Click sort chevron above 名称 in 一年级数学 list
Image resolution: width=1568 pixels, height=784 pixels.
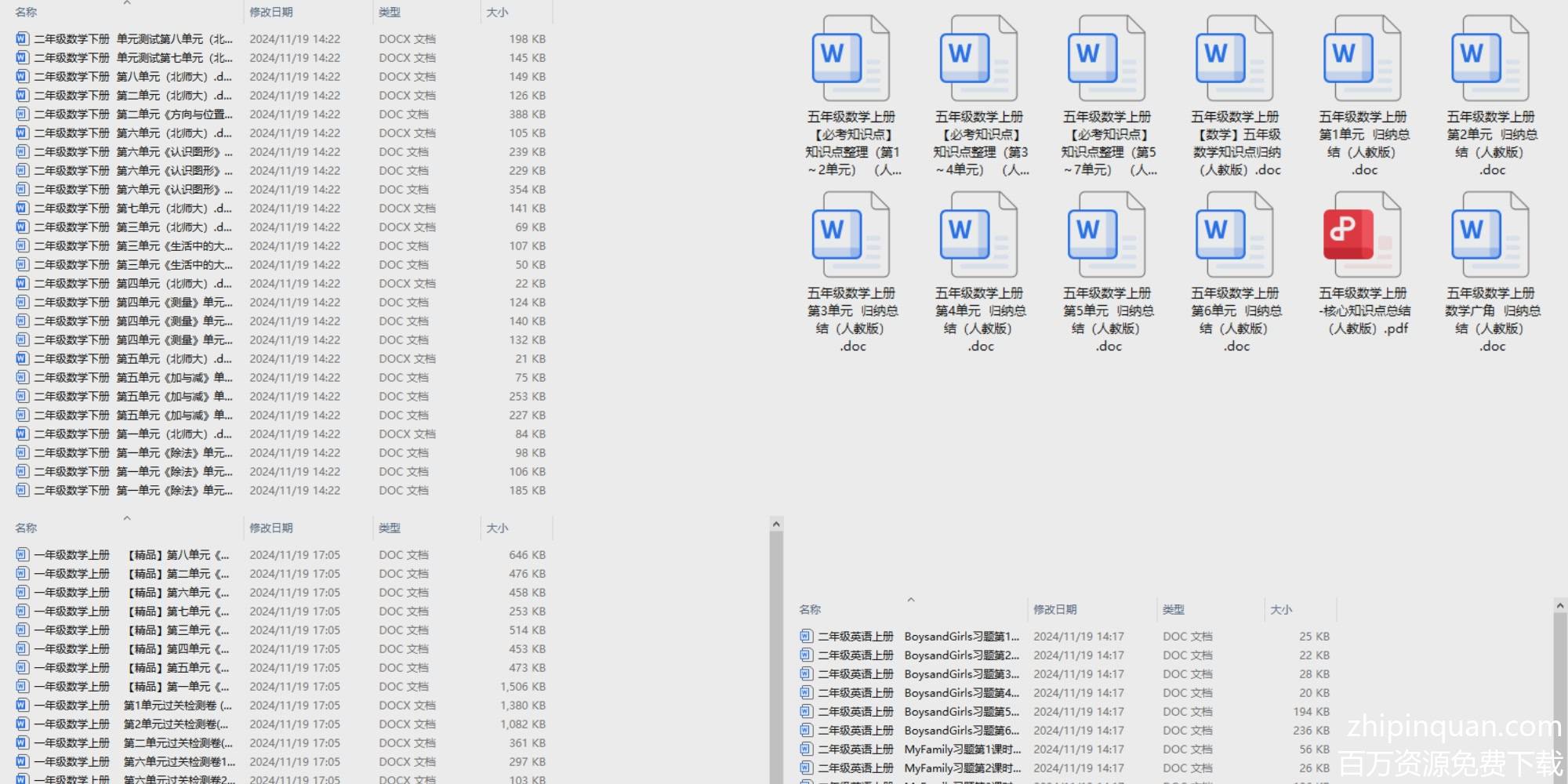coord(127,518)
